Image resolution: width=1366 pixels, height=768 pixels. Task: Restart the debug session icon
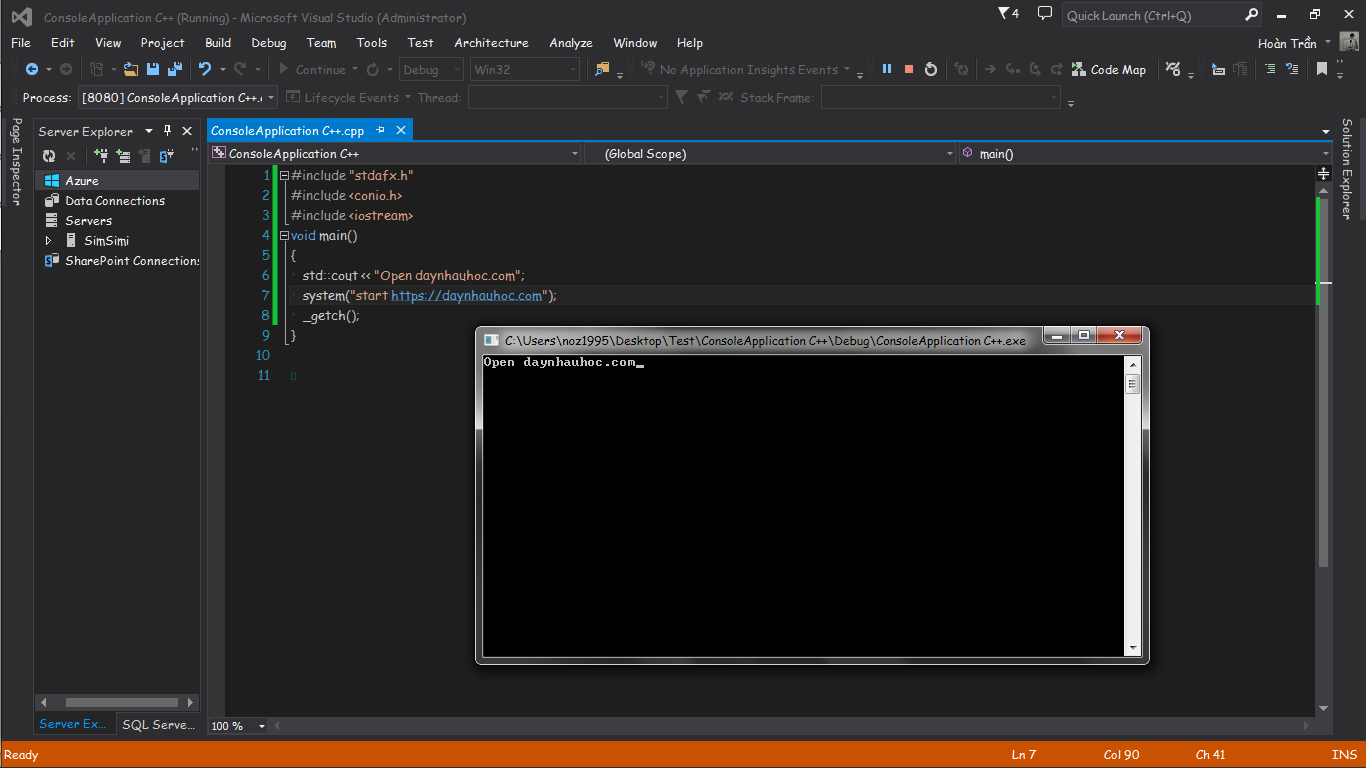(931, 69)
